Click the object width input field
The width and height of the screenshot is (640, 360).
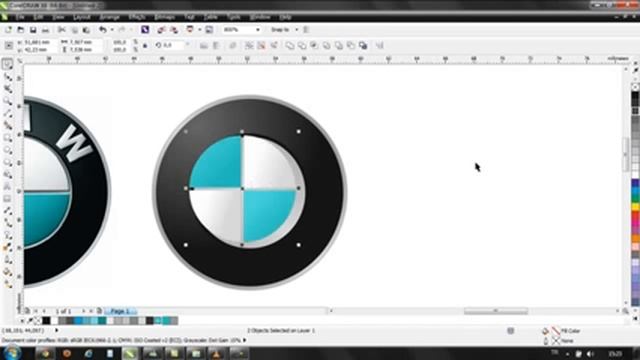click(x=84, y=42)
